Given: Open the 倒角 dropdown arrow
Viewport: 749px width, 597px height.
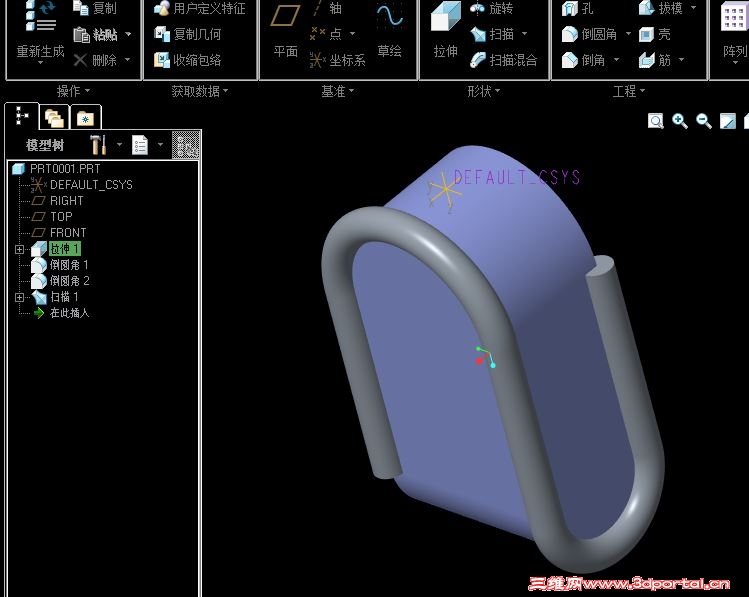Looking at the screenshot, I should pos(616,59).
